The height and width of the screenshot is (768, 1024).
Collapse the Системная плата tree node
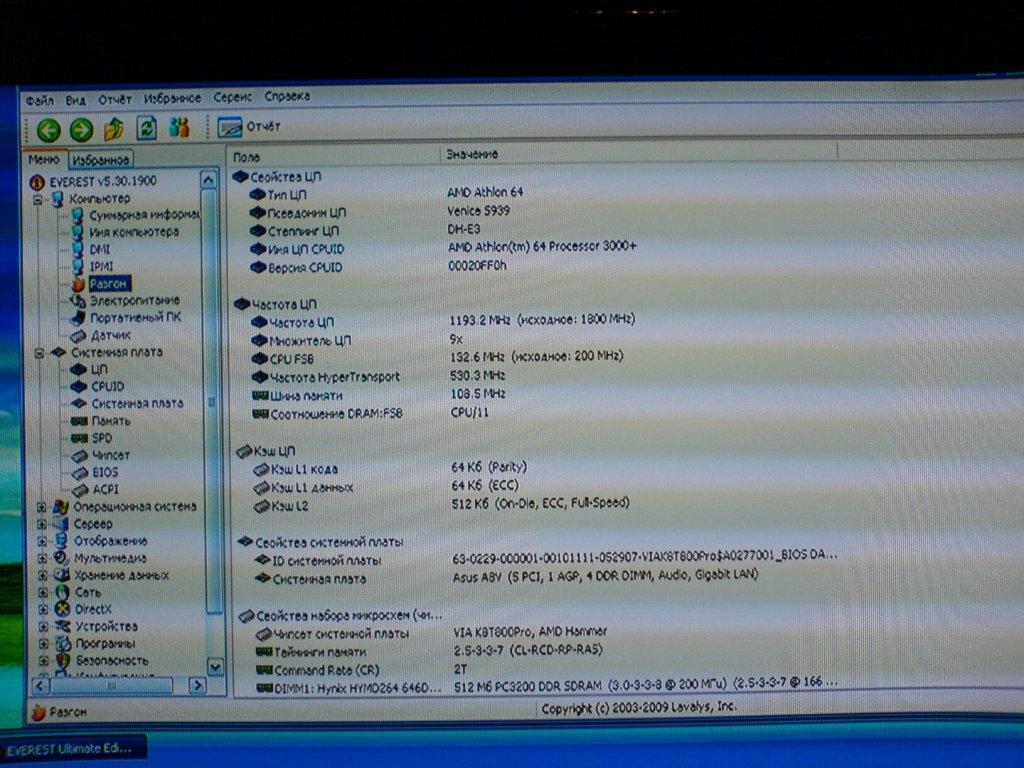click(x=39, y=353)
